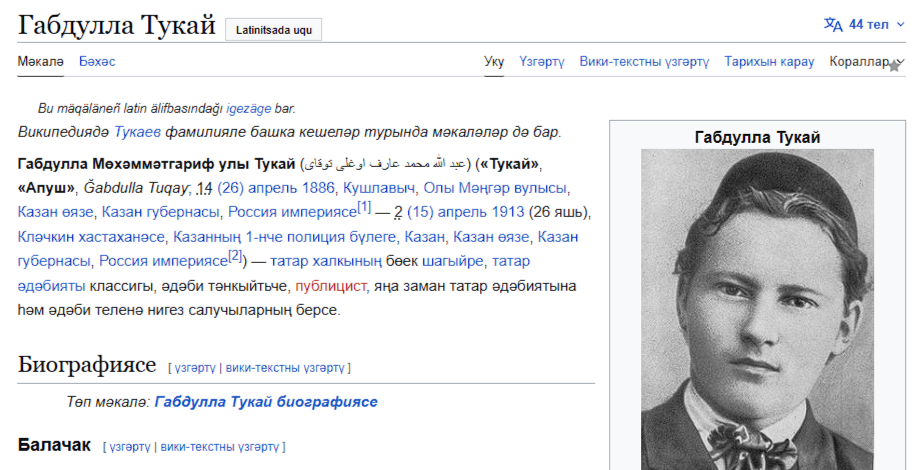The height and width of the screenshot is (470, 914).
Task: Edit Балачак section wiki-text
Action: tap(220, 446)
